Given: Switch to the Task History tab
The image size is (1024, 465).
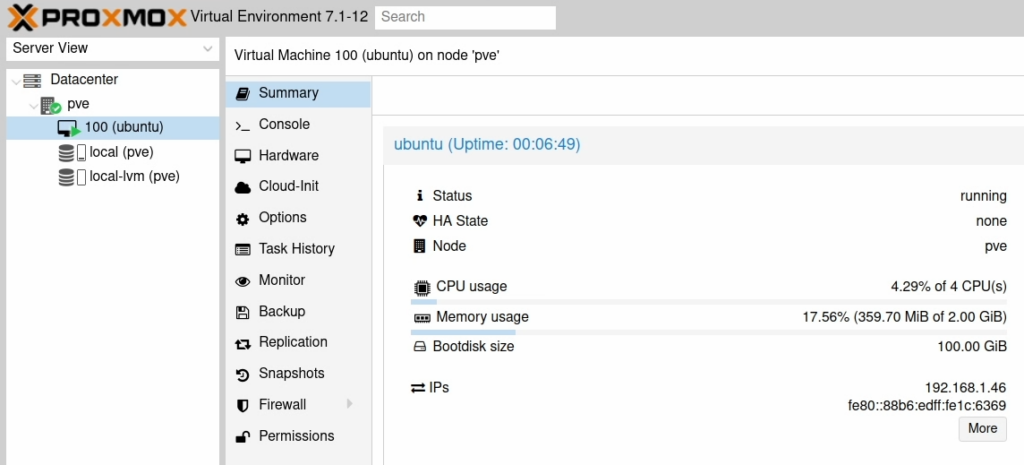Looking at the screenshot, I should click(298, 249).
